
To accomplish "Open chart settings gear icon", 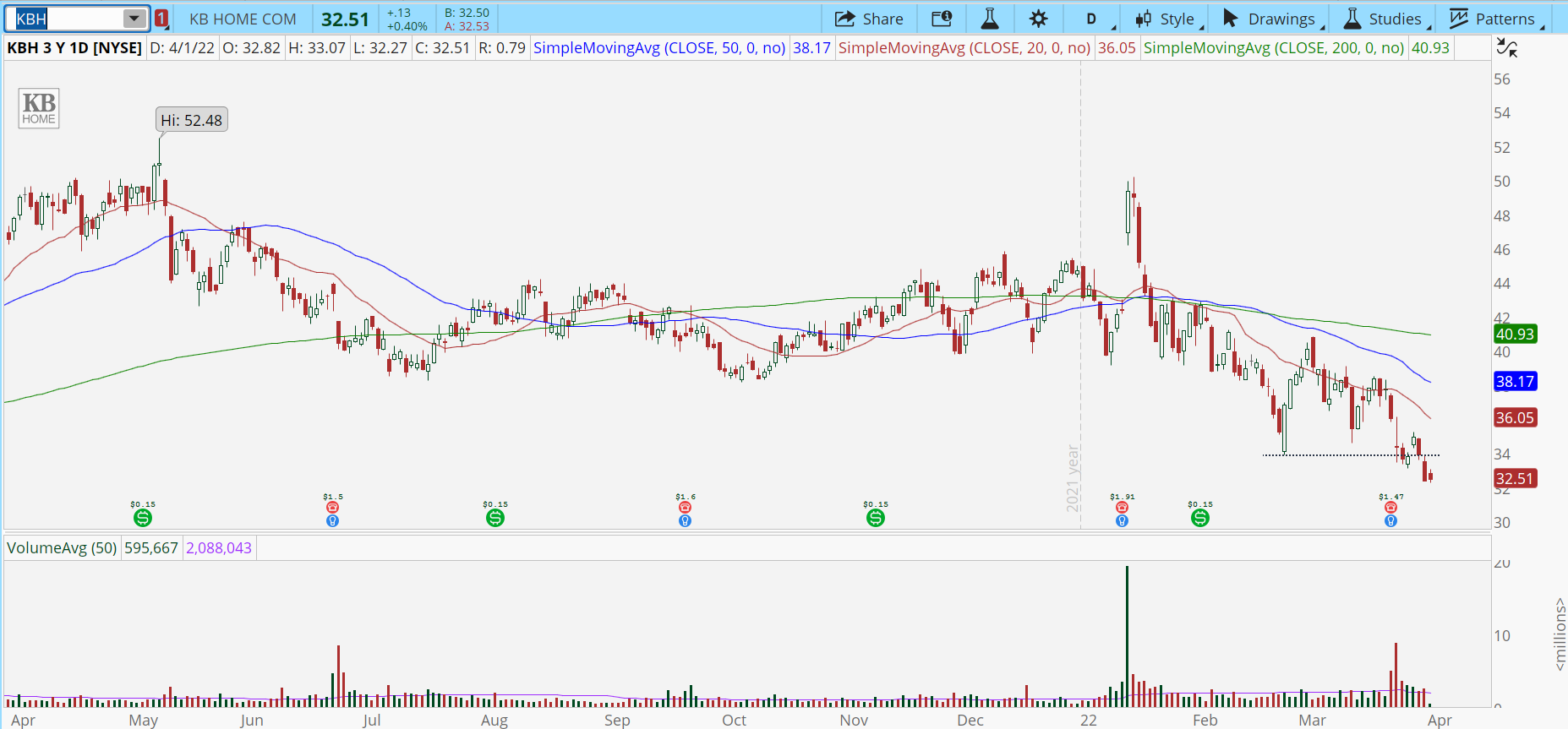I will [1039, 19].
